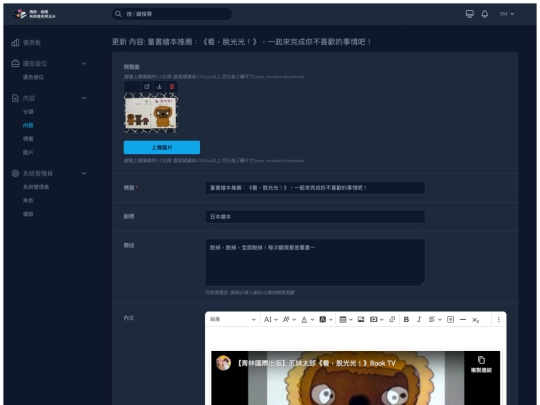Click the book cover preview thumbnail

pyautogui.click(x=151, y=113)
